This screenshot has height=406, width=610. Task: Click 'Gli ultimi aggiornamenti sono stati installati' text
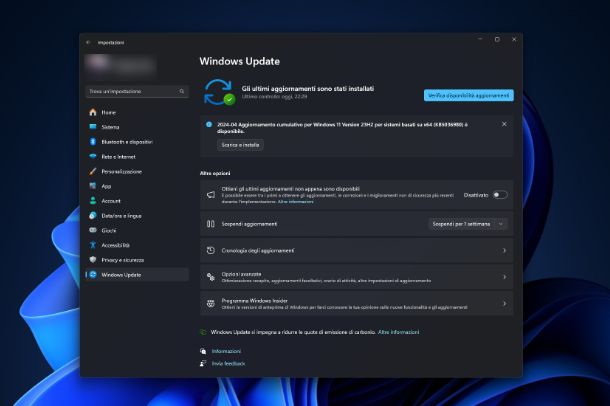pyautogui.click(x=308, y=89)
